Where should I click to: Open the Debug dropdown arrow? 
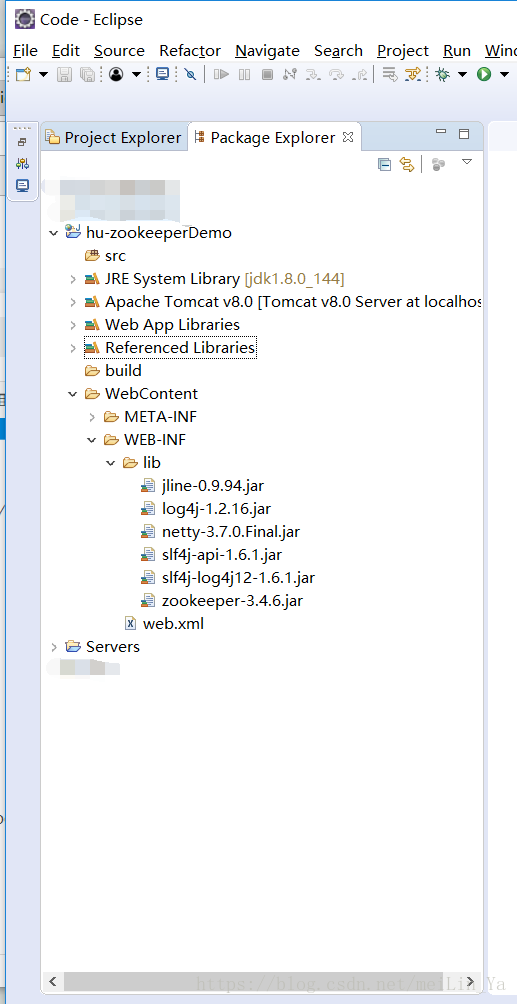pyautogui.click(x=462, y=74)
